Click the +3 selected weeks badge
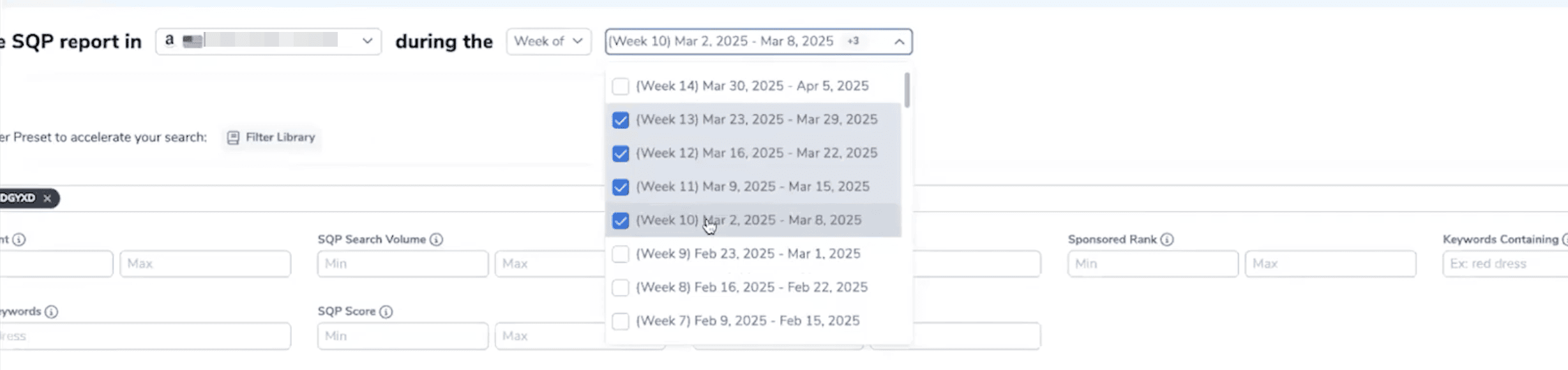This screenshot has width=1568, height=370. point(853,41)
